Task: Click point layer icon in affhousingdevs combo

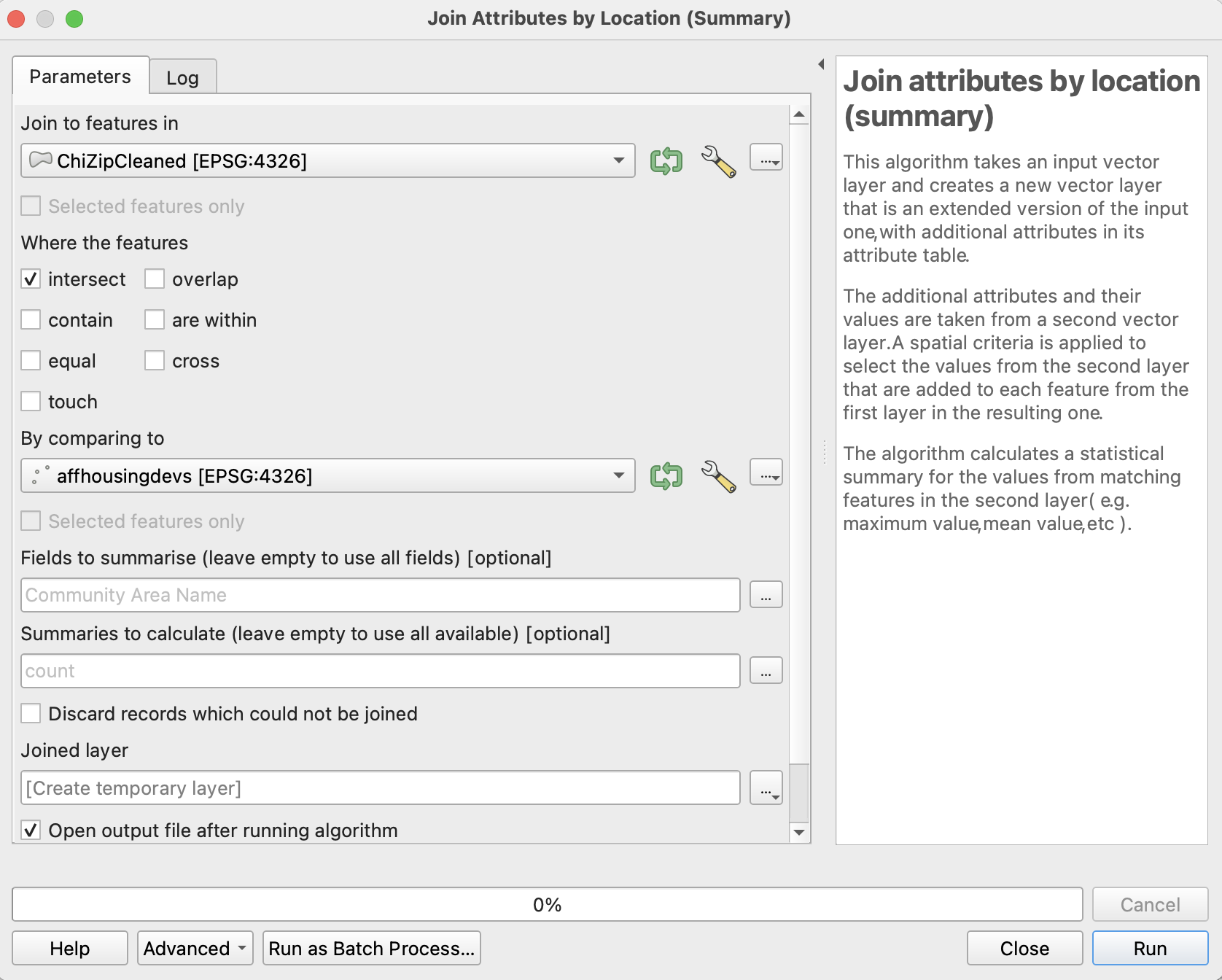Action: coord(40,475)
